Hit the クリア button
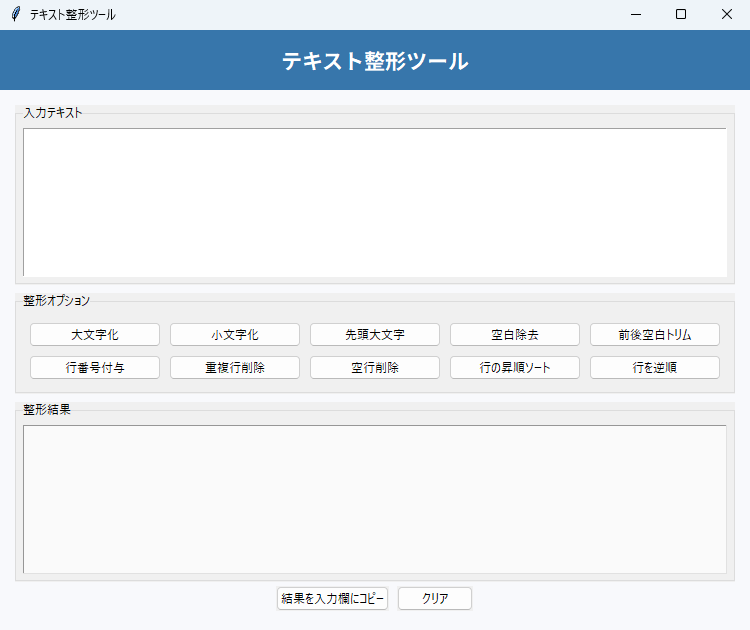 point(435,598)
